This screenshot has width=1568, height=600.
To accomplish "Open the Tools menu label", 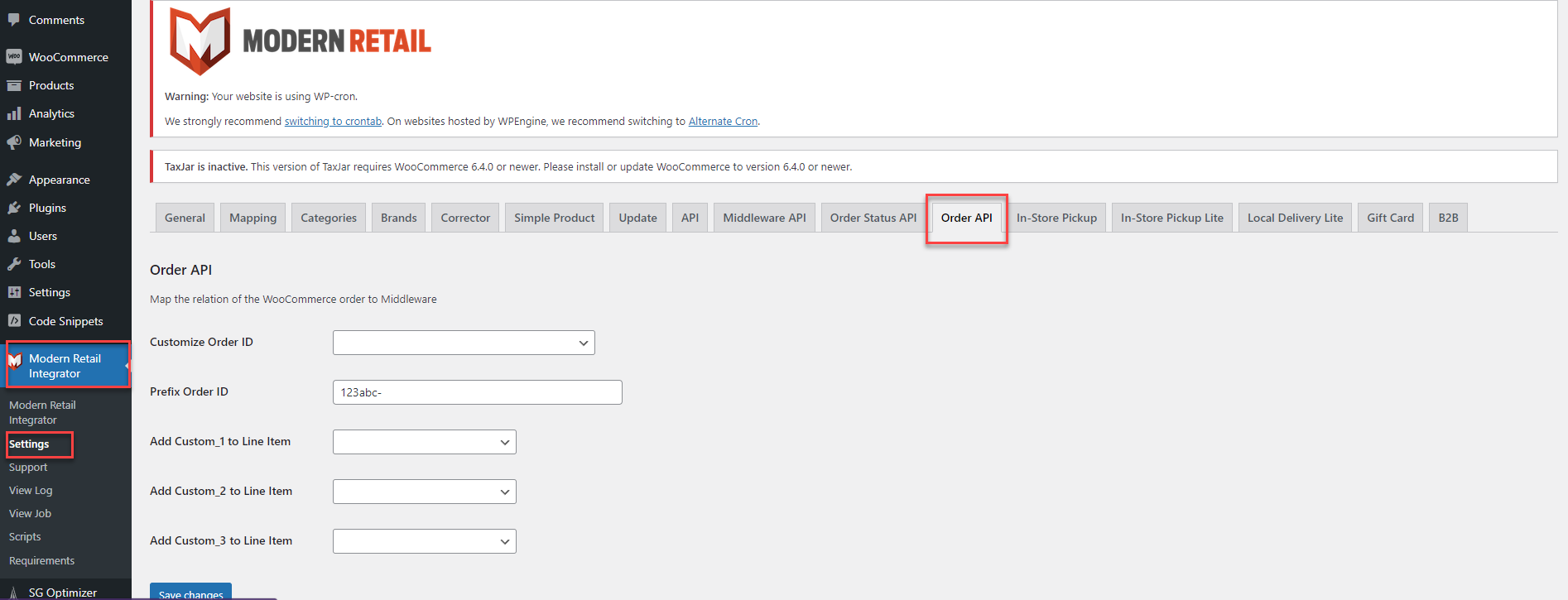I will coord(42,264).
